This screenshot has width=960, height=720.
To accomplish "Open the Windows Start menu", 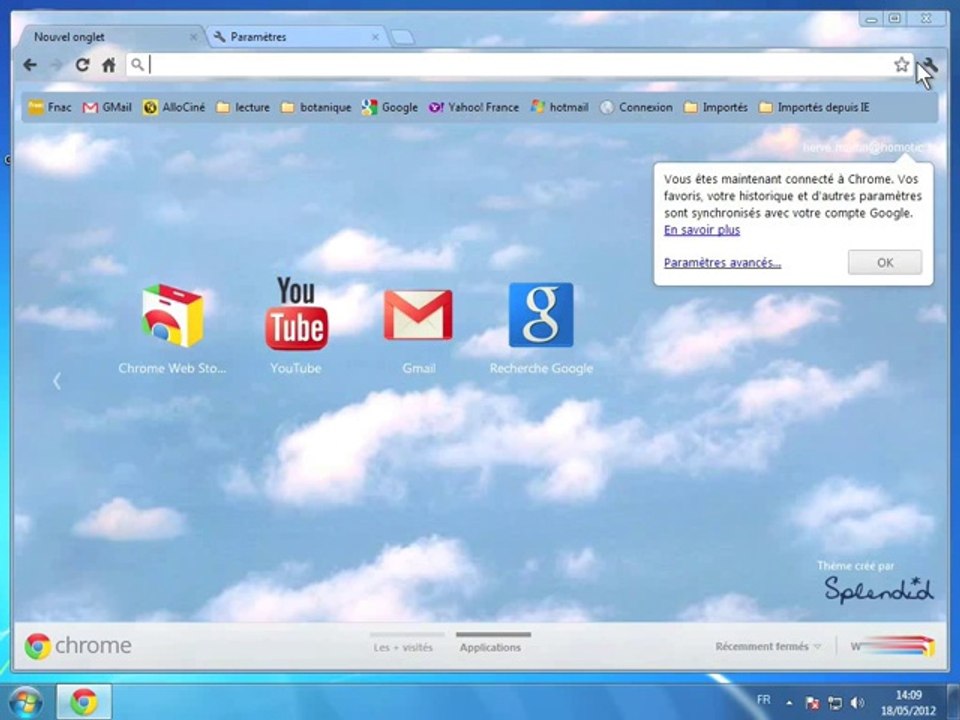I will click(x=26, y=702).
